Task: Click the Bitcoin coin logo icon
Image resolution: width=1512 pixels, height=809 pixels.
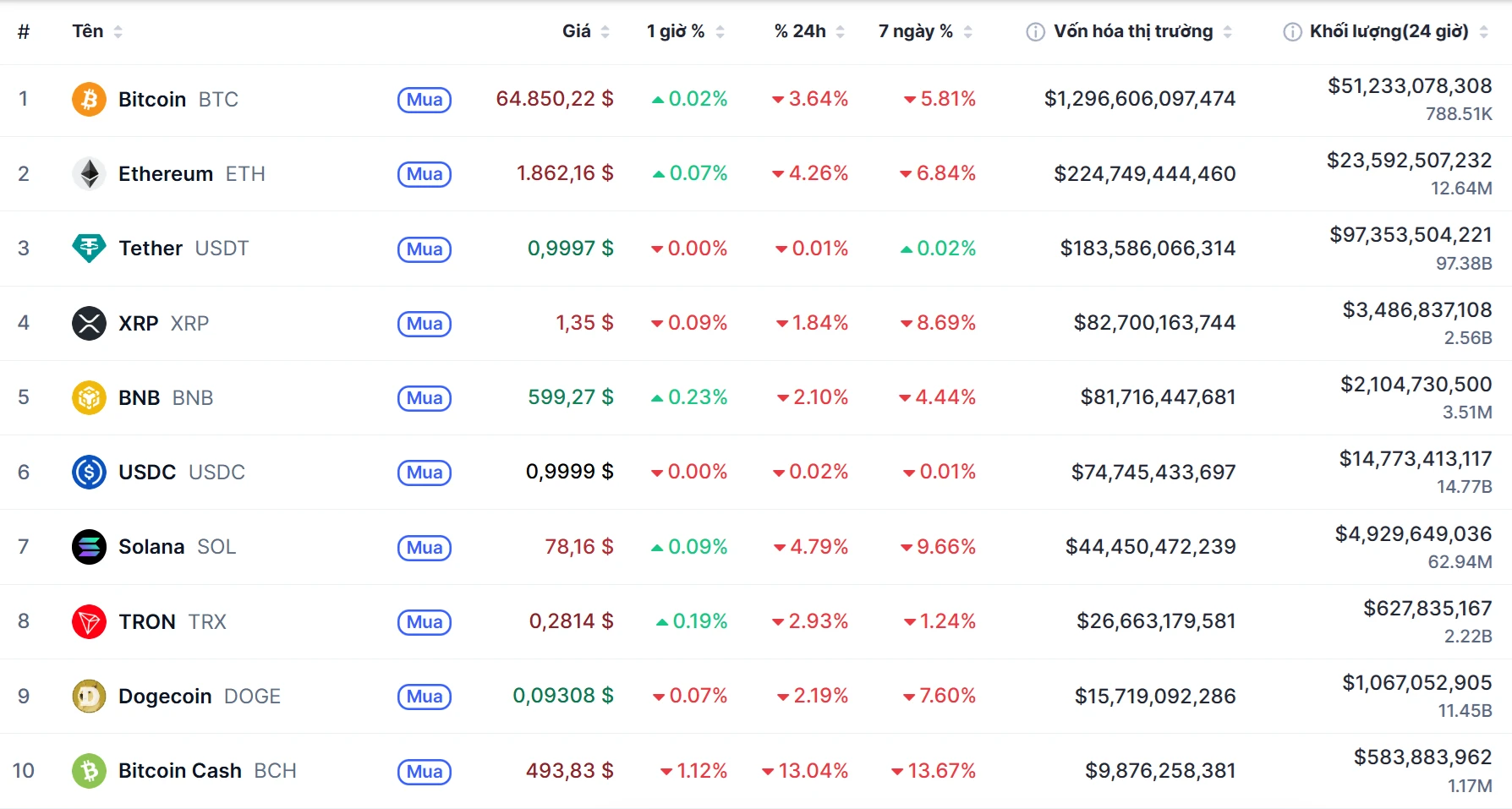Action: (89, 100)
